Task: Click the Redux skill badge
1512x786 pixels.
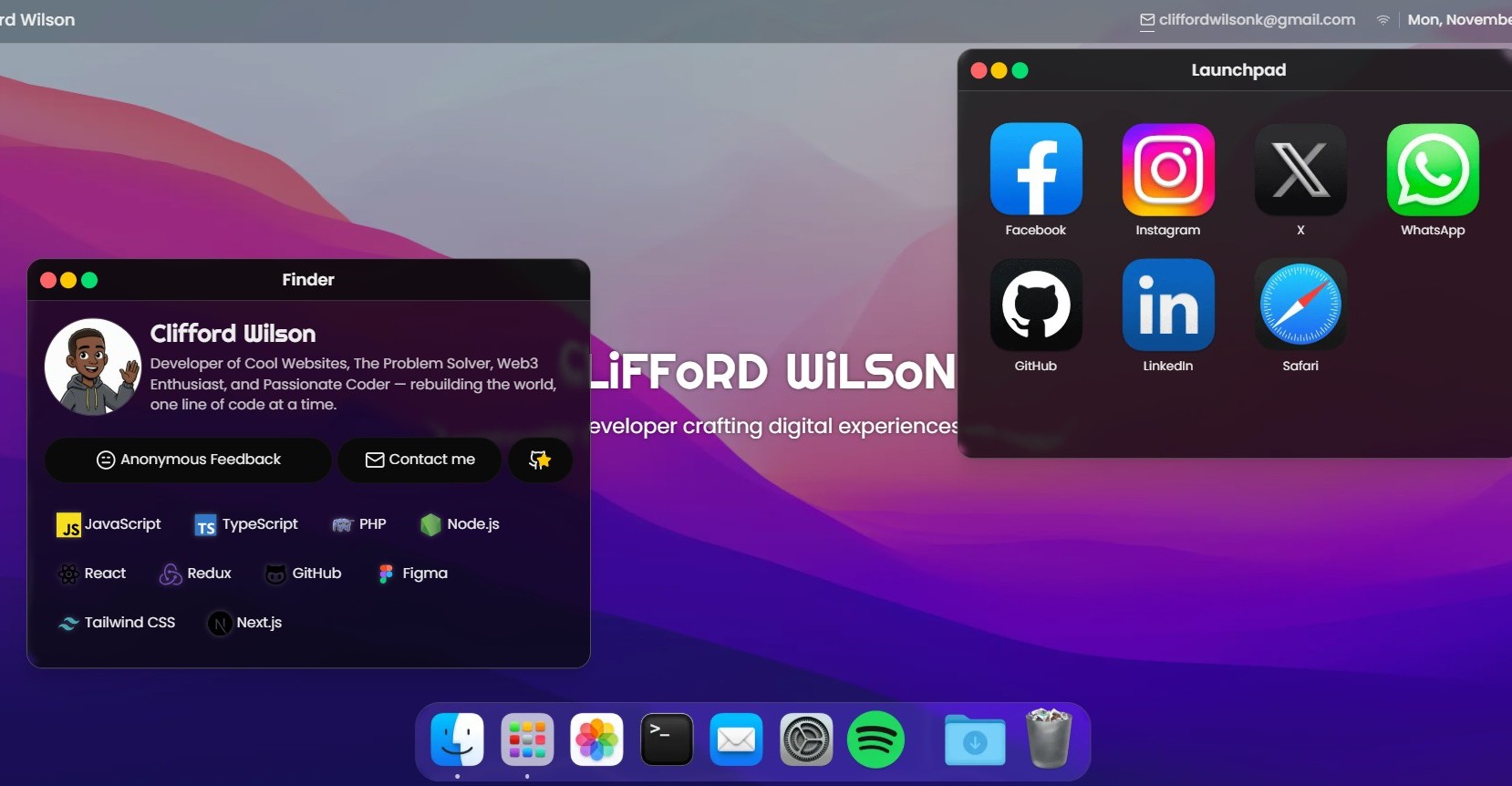Action: [x=195, y=574]
